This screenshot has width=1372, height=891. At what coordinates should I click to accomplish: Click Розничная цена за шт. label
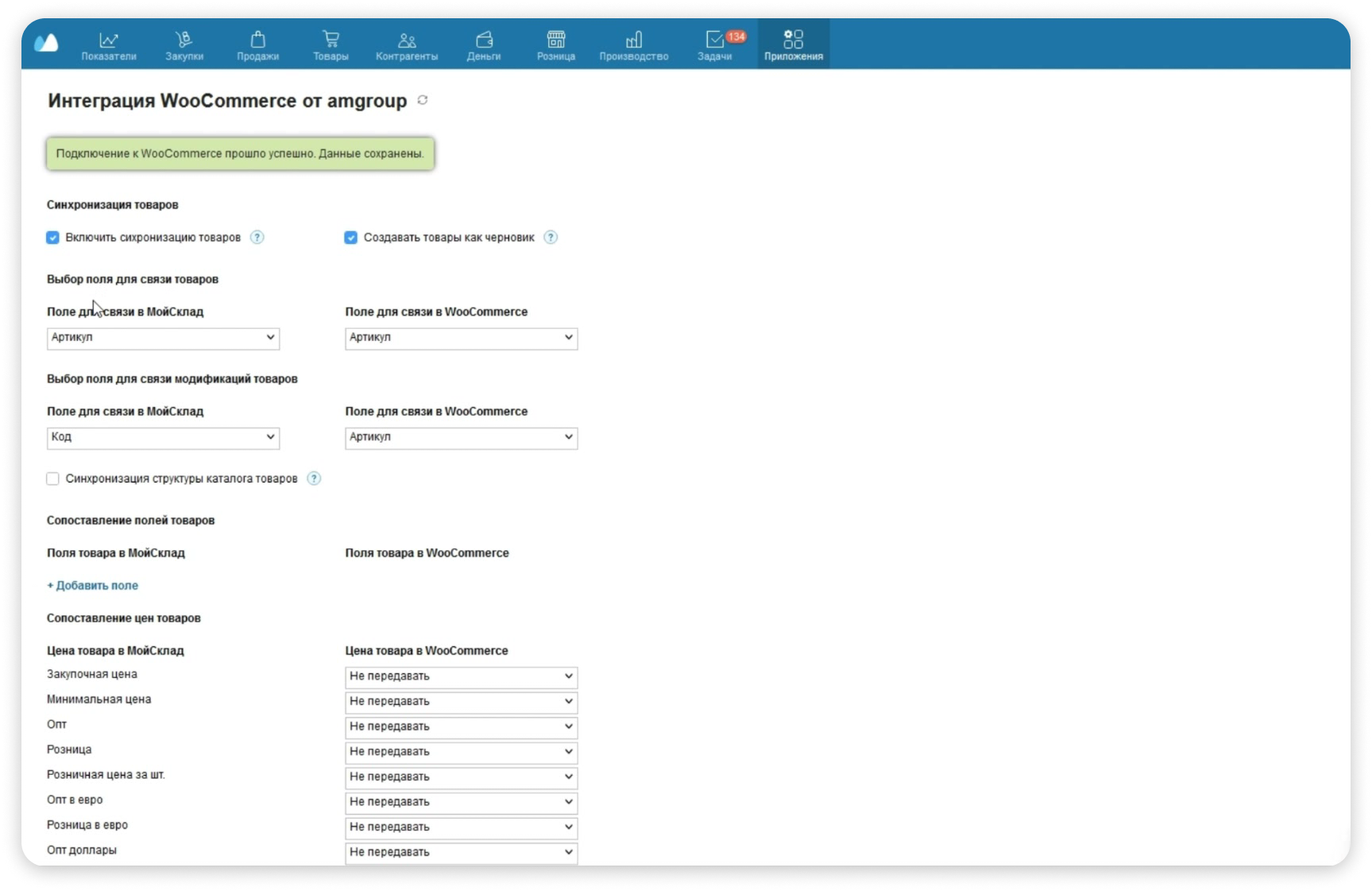click(106, 775)
